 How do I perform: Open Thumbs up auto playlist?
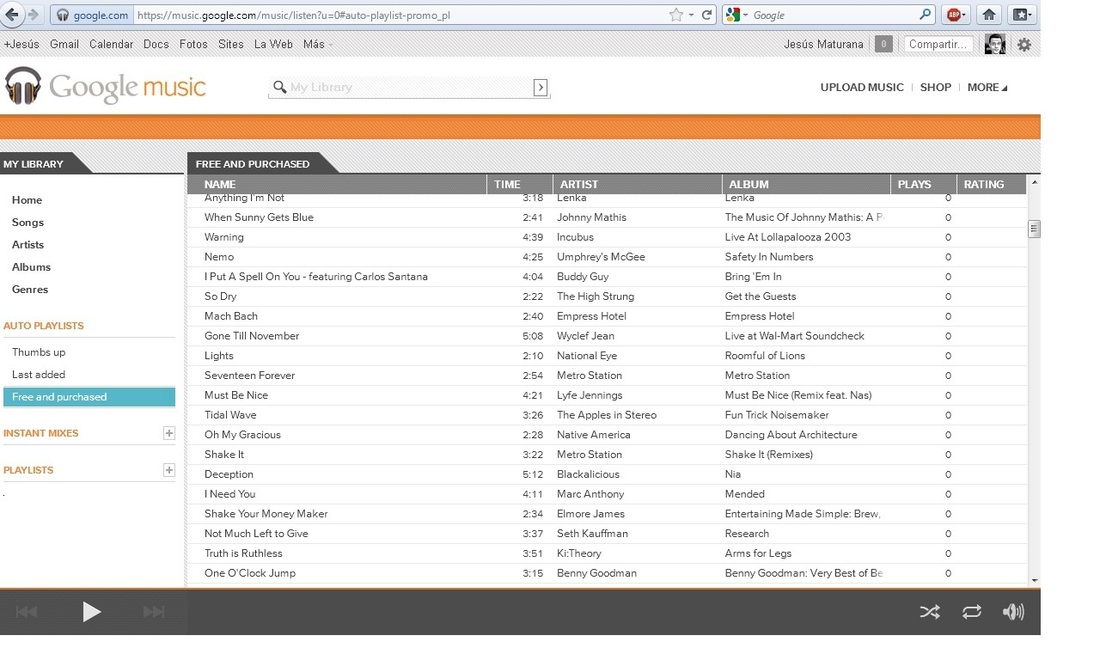point(39,352)
